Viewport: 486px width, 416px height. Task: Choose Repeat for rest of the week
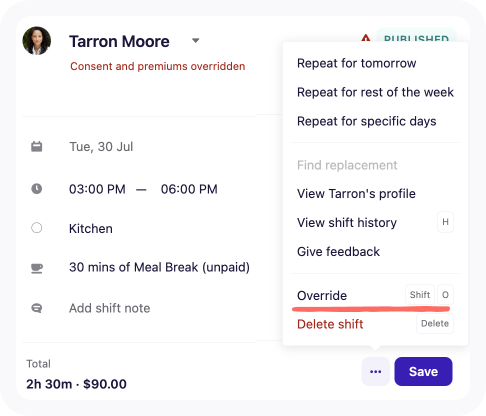tap(375, 92)
